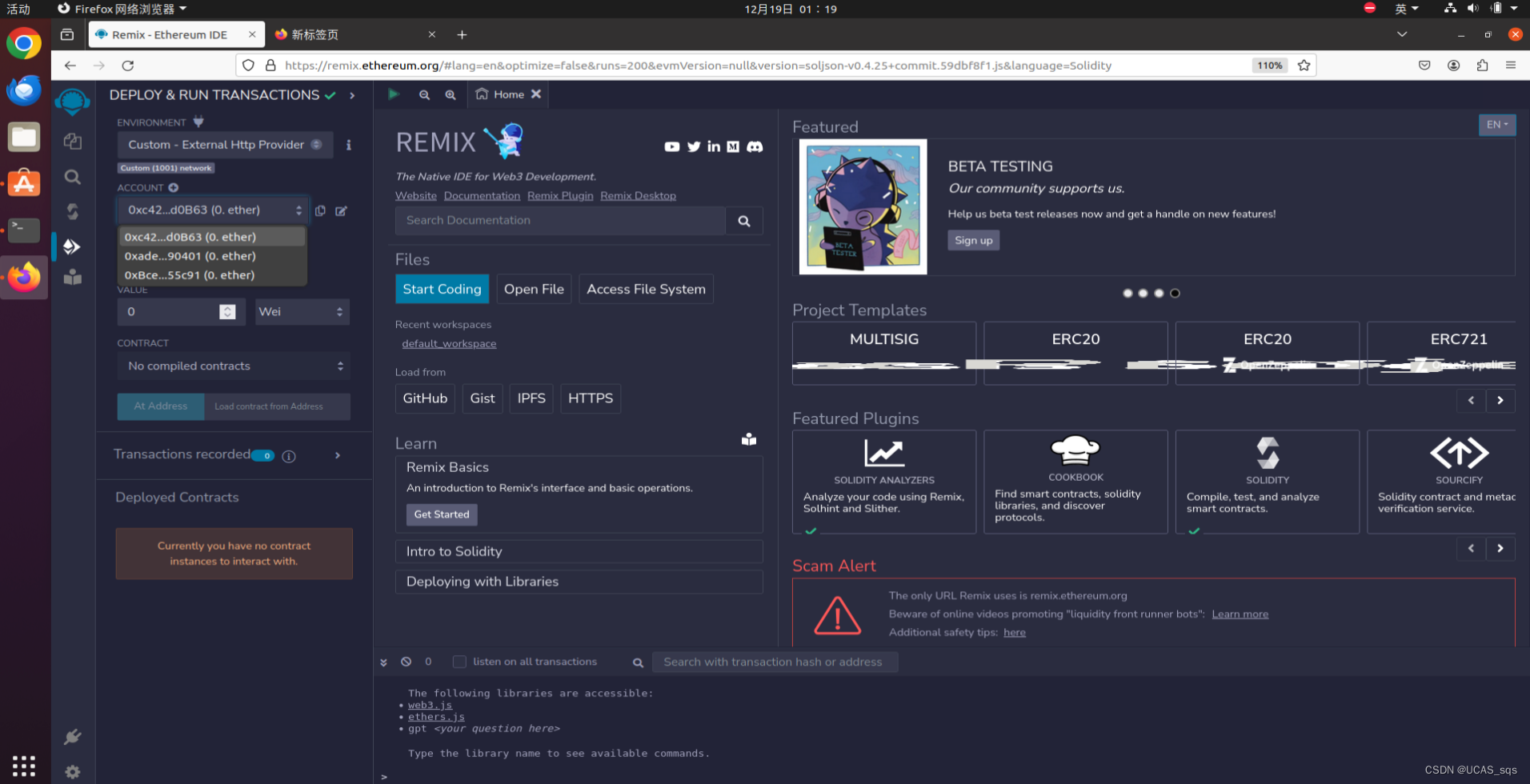Select account 0xBce...55c91
This screenshot has width=1530, height=784.
coord(213,275)
